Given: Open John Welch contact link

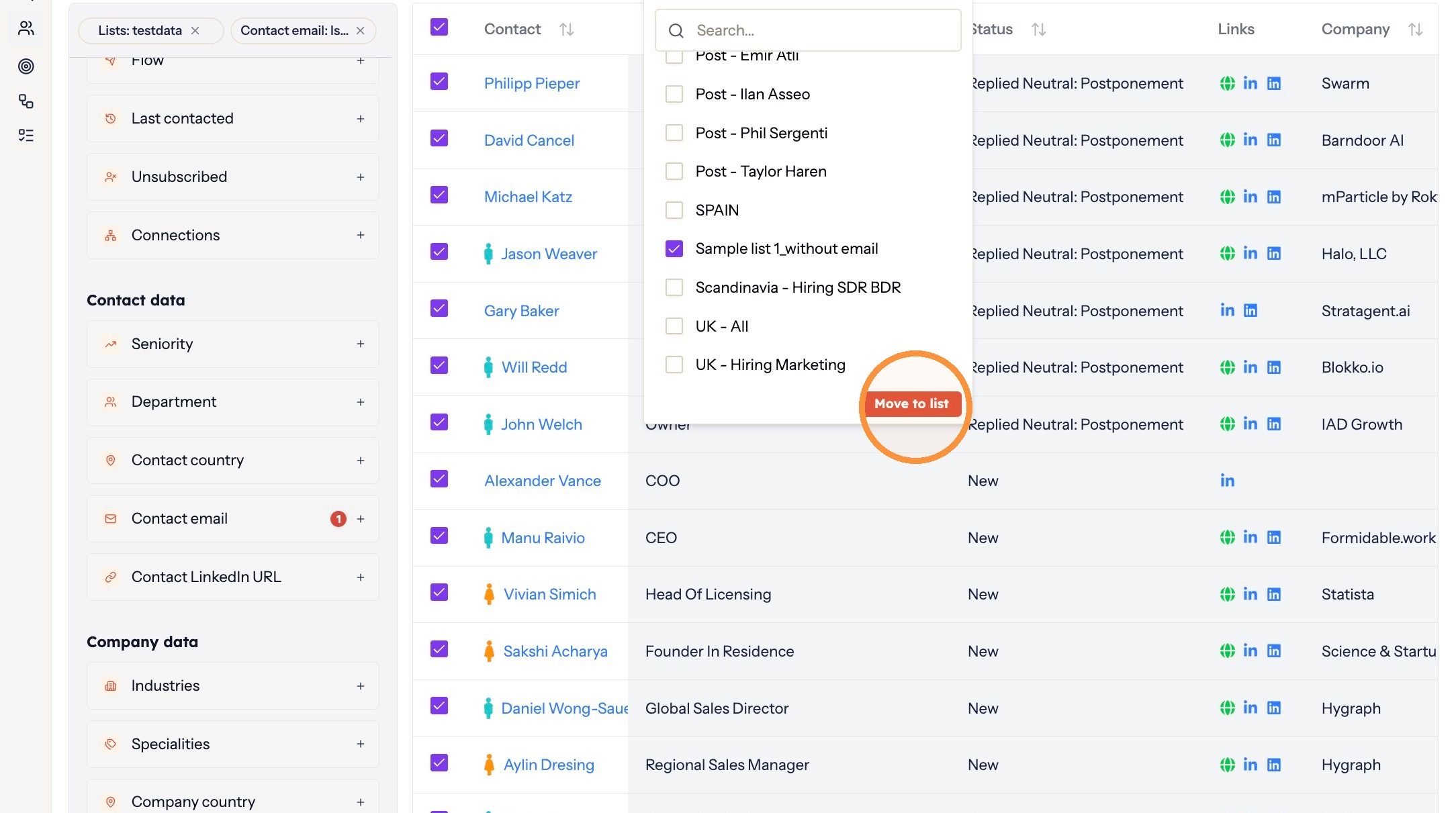Looking at the screenshot, I should [x=541, y=424].
